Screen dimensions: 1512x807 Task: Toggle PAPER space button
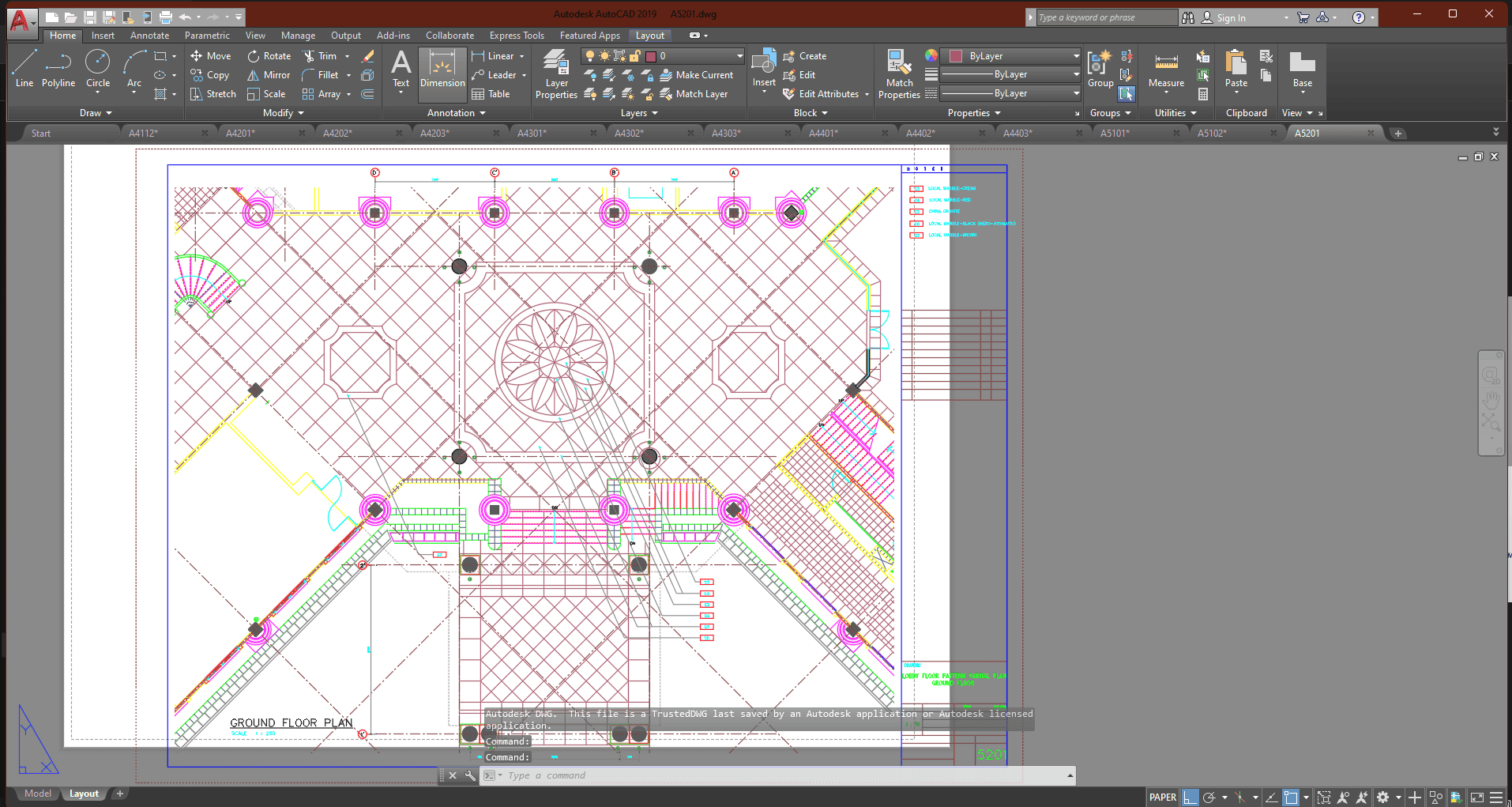point(1162,798)
